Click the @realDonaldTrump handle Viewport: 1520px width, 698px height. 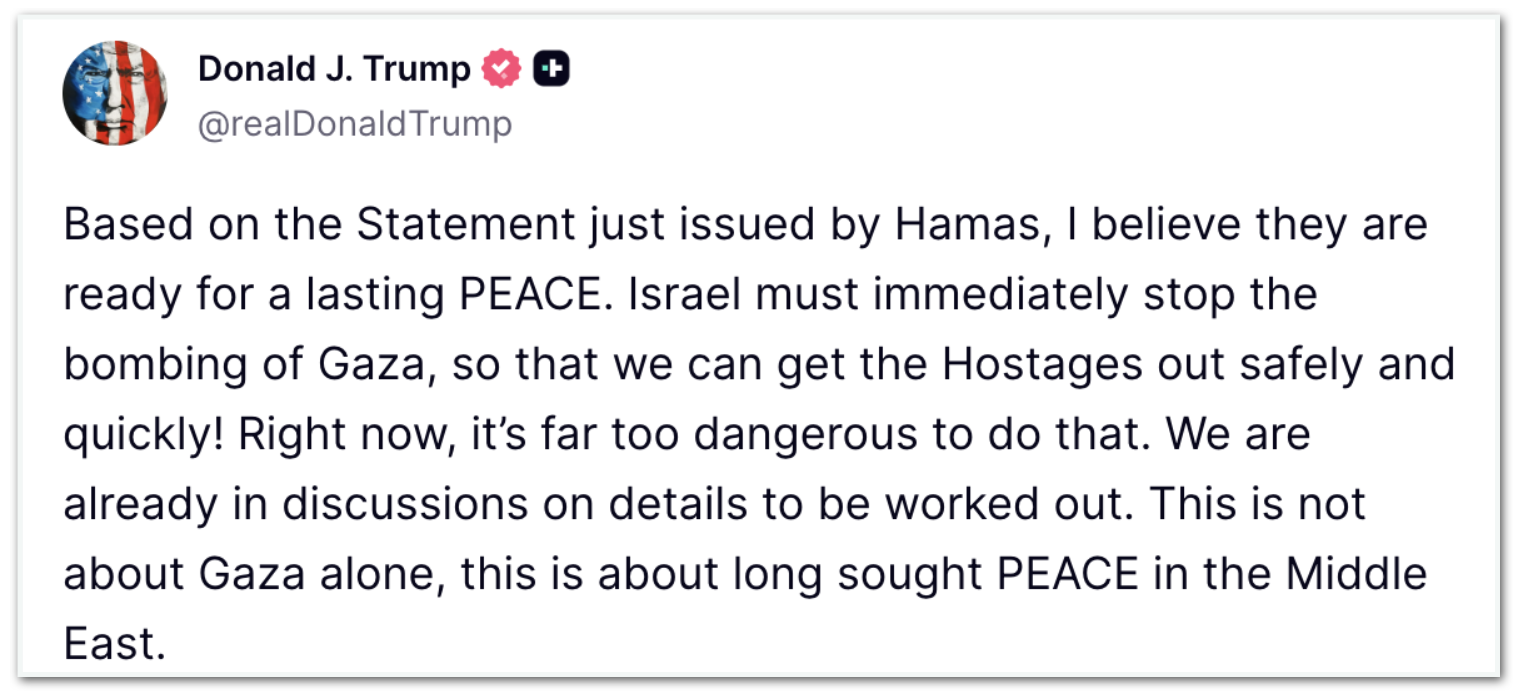[355, 125]
